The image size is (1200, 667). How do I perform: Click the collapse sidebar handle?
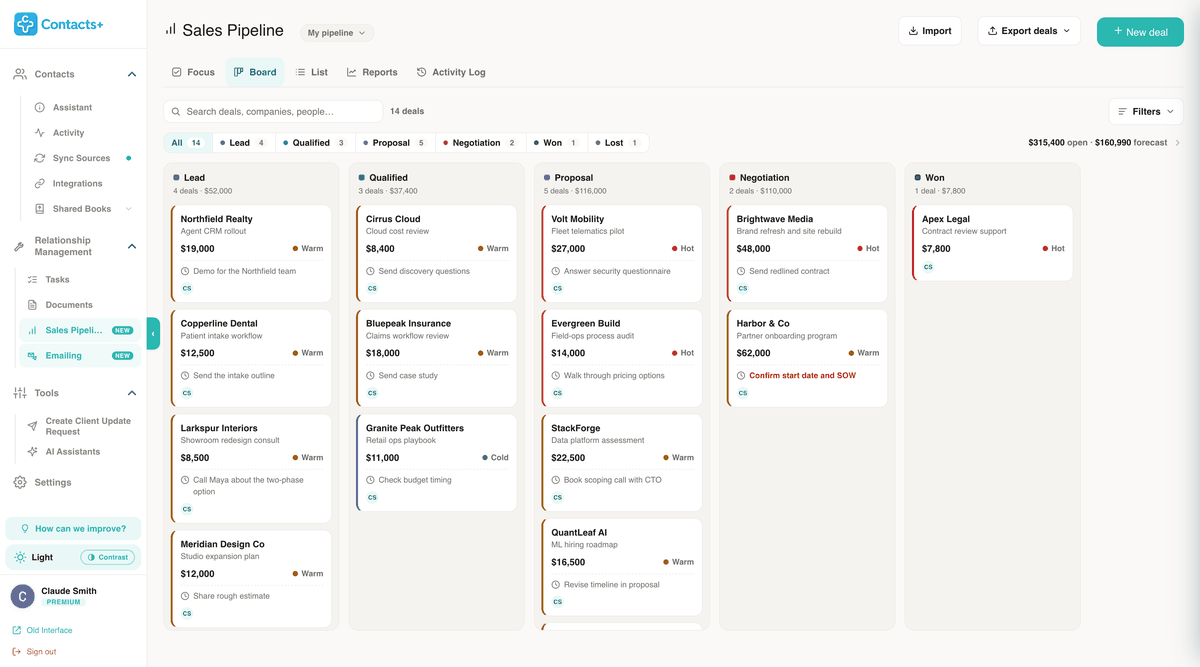coord(153,333)
